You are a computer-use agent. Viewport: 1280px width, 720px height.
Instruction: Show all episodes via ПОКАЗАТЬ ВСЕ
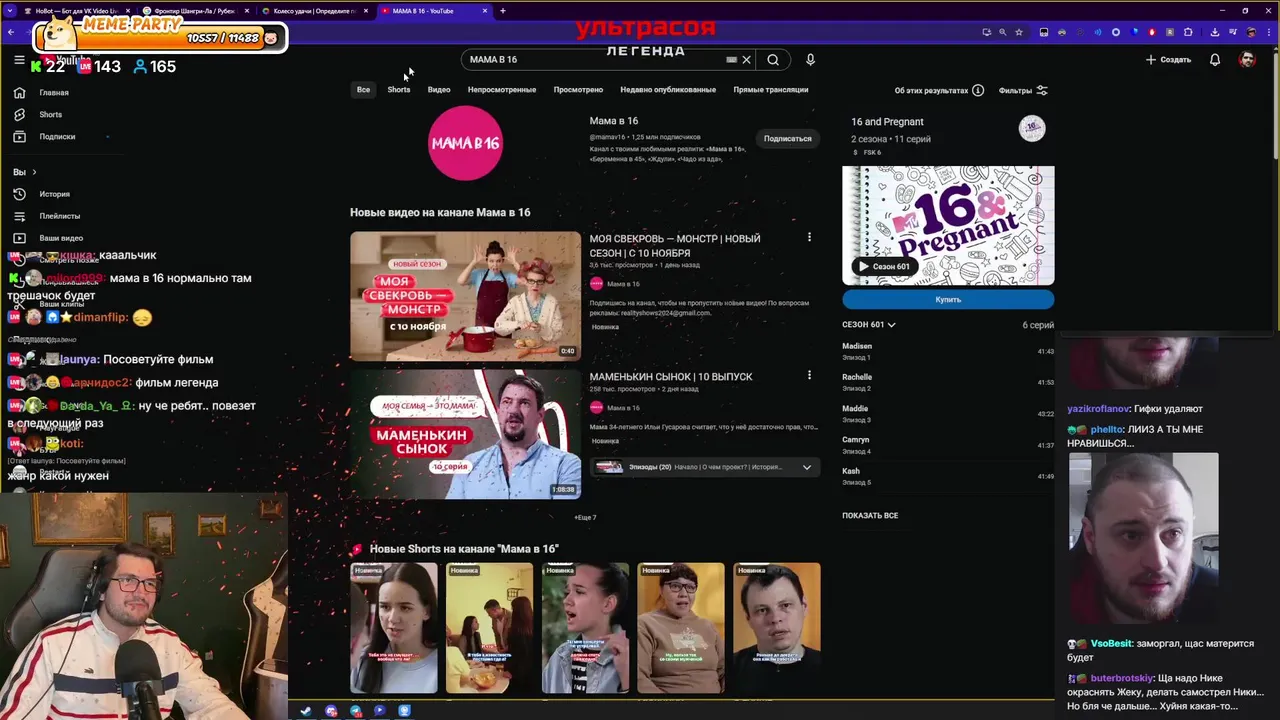870,515
